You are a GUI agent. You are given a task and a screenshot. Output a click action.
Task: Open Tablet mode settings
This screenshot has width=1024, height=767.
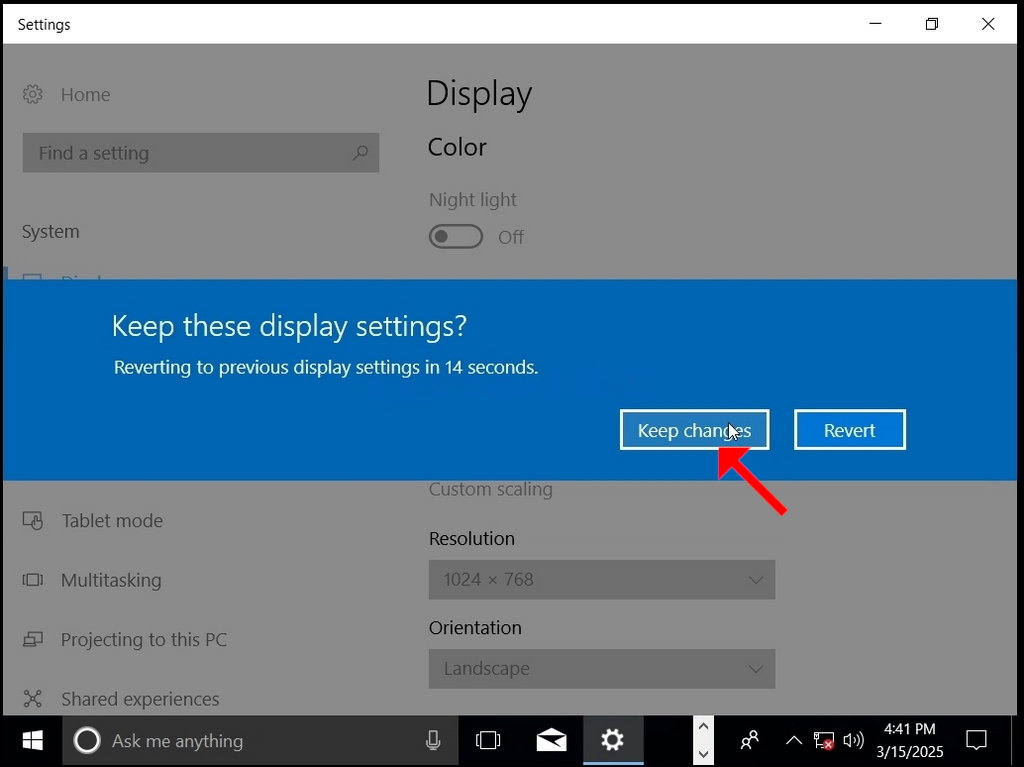(112, 521)
